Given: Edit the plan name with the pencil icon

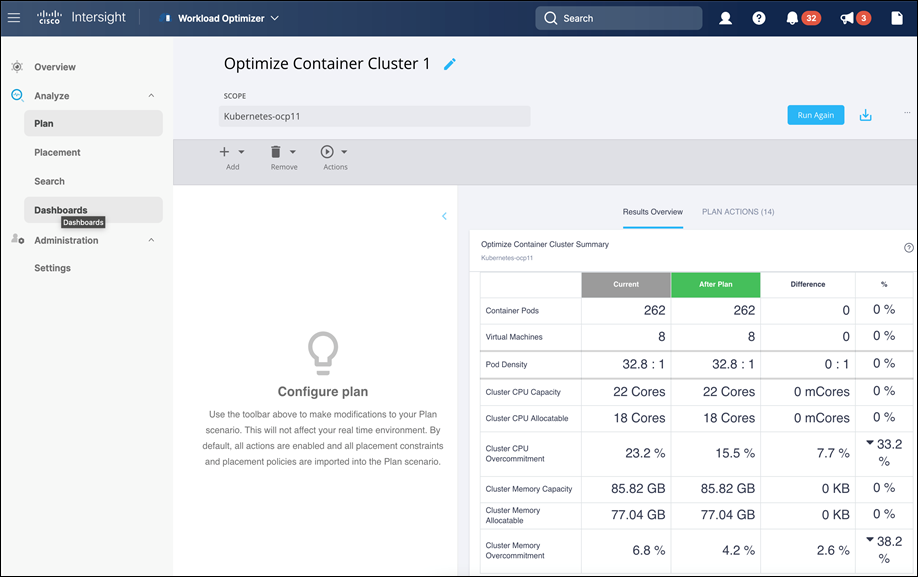Looking at the screenshot, I should pyautogui.click(x=449, y=63).
